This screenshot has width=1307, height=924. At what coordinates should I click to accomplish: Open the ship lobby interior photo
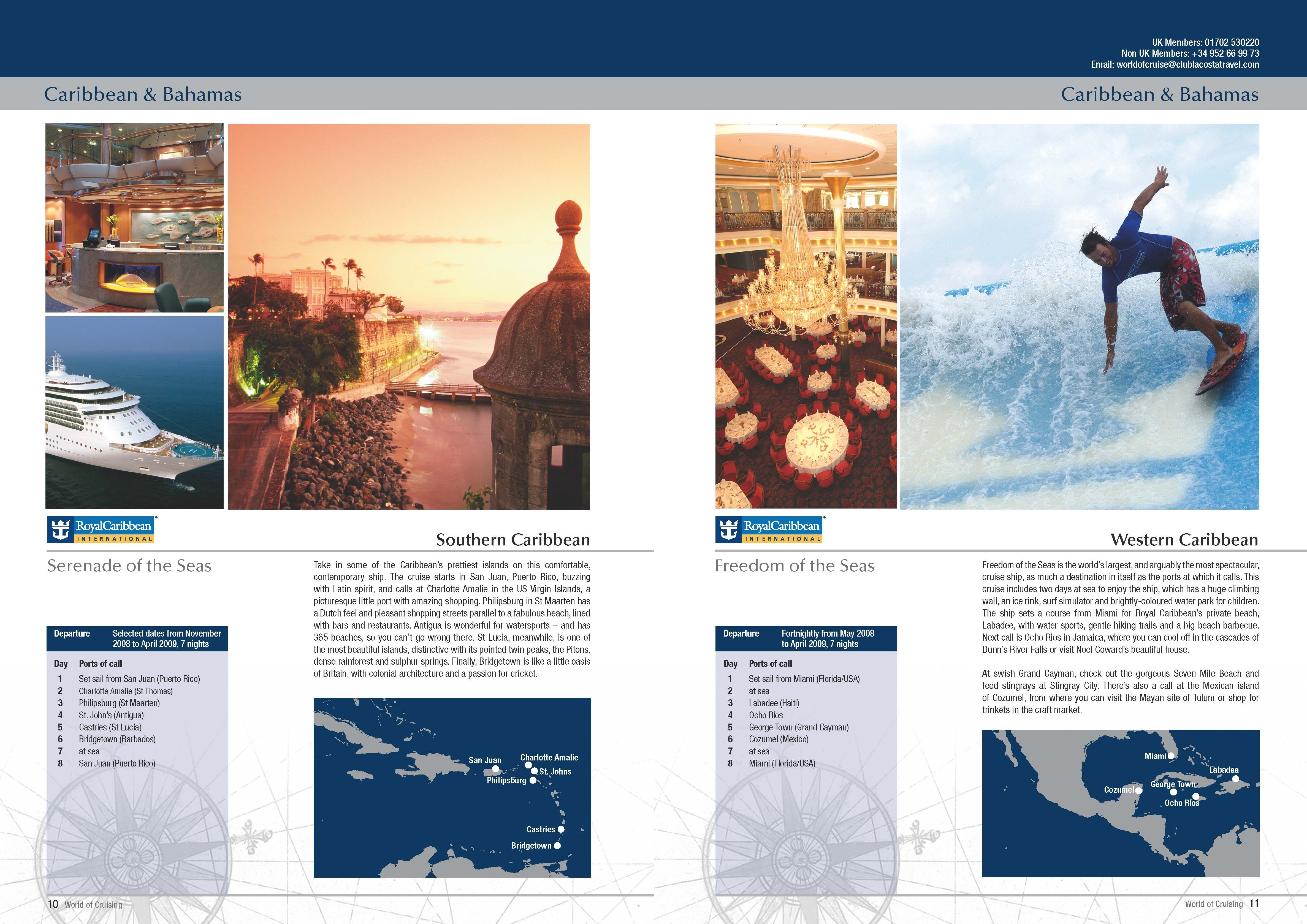[134, 218]
